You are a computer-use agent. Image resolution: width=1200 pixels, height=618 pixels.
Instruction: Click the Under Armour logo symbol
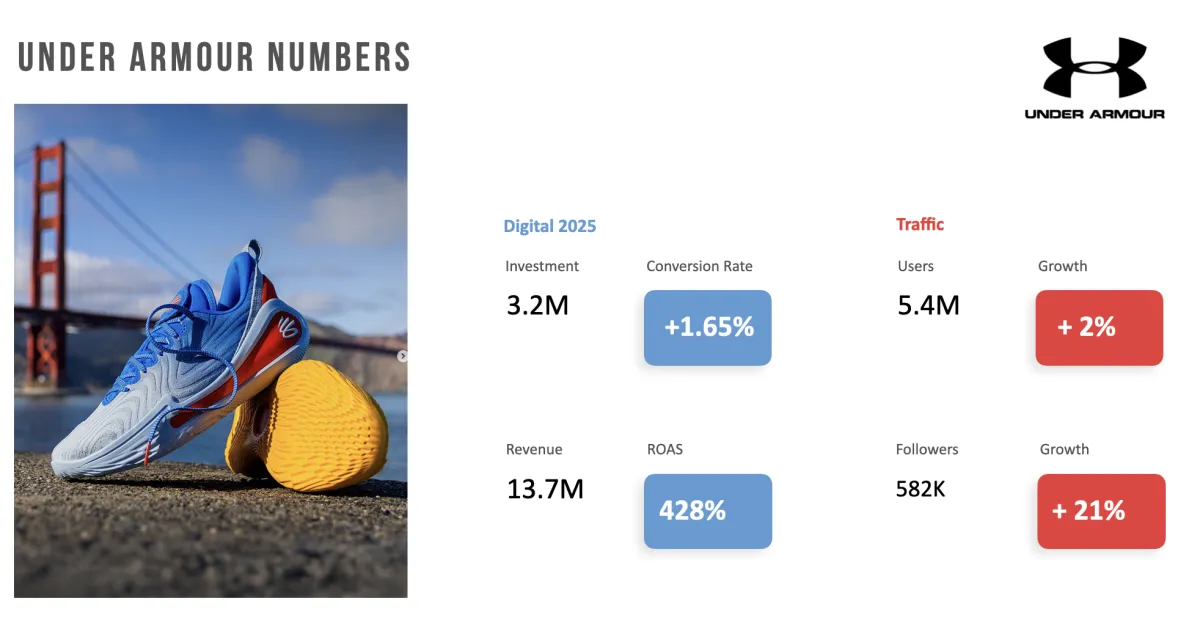pos(1094,67)
